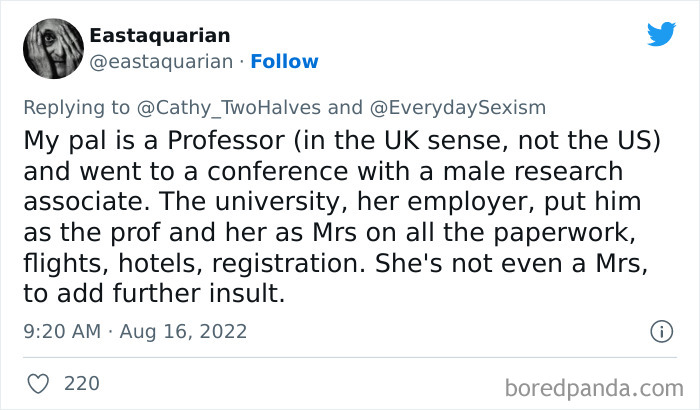Screen dimensions: 700x410
Task: Open the tweet info circle icon
Action: [x=661, y=331]
